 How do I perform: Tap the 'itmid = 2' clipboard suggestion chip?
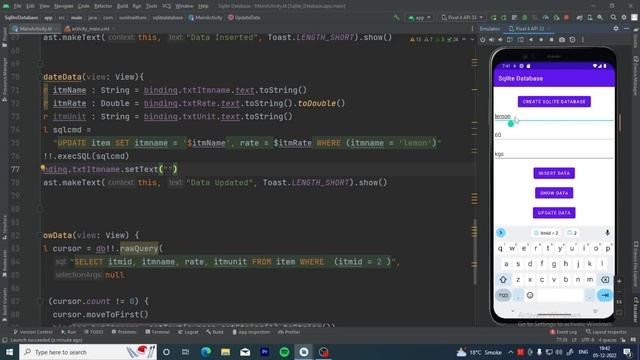(x=546, y=233)
